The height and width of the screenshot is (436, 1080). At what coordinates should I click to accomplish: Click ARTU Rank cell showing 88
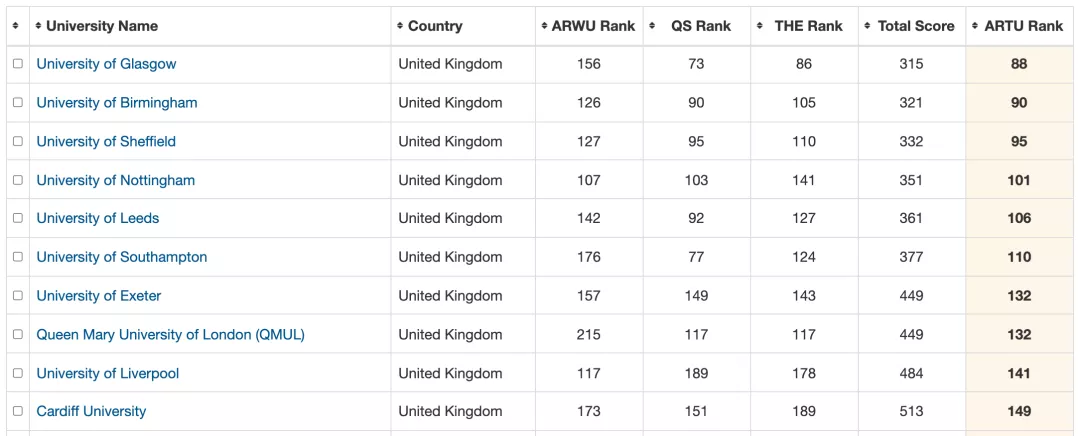(1019, 64)
